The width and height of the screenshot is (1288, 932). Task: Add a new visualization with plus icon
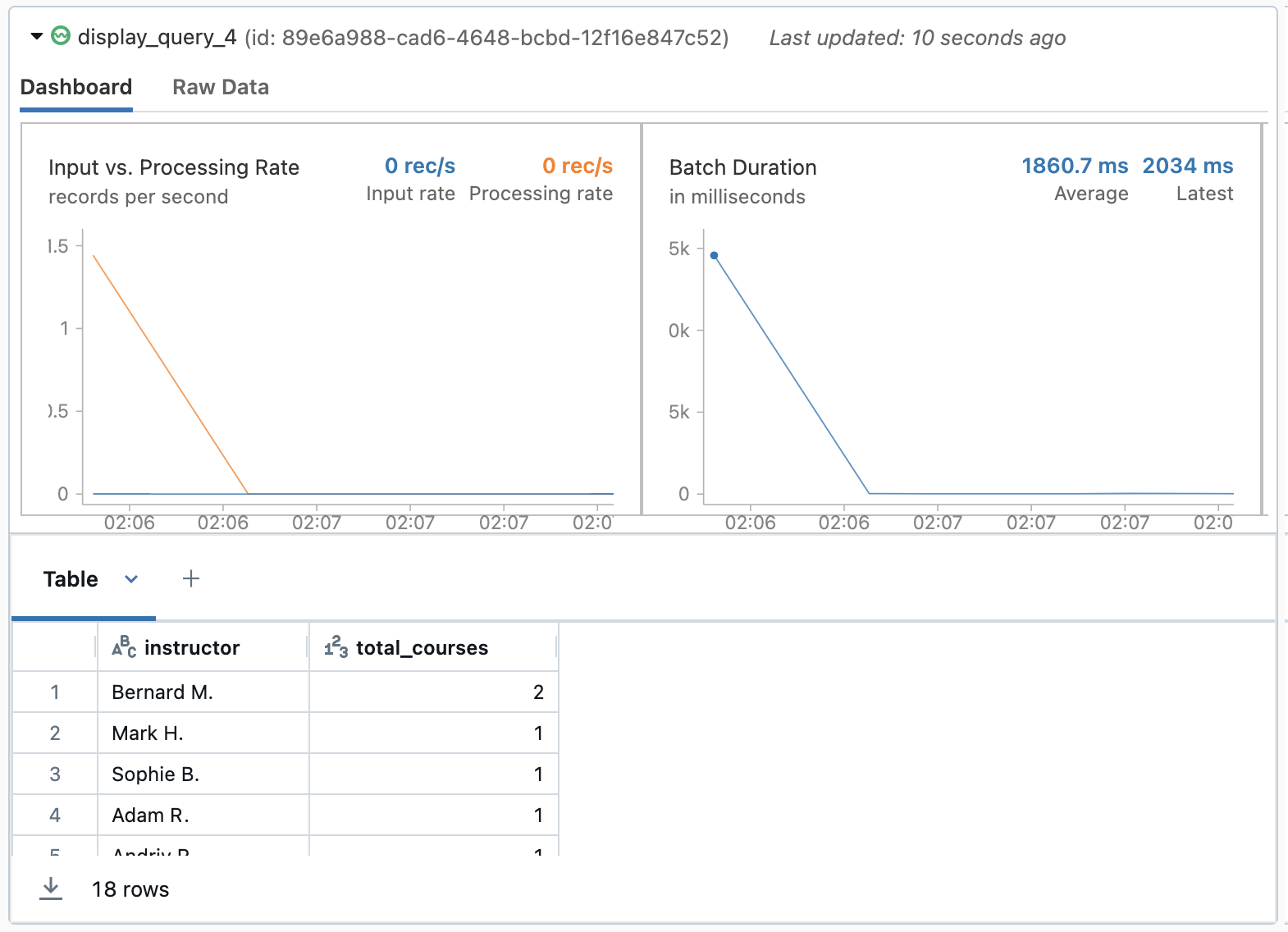click(x=191, y=578)
